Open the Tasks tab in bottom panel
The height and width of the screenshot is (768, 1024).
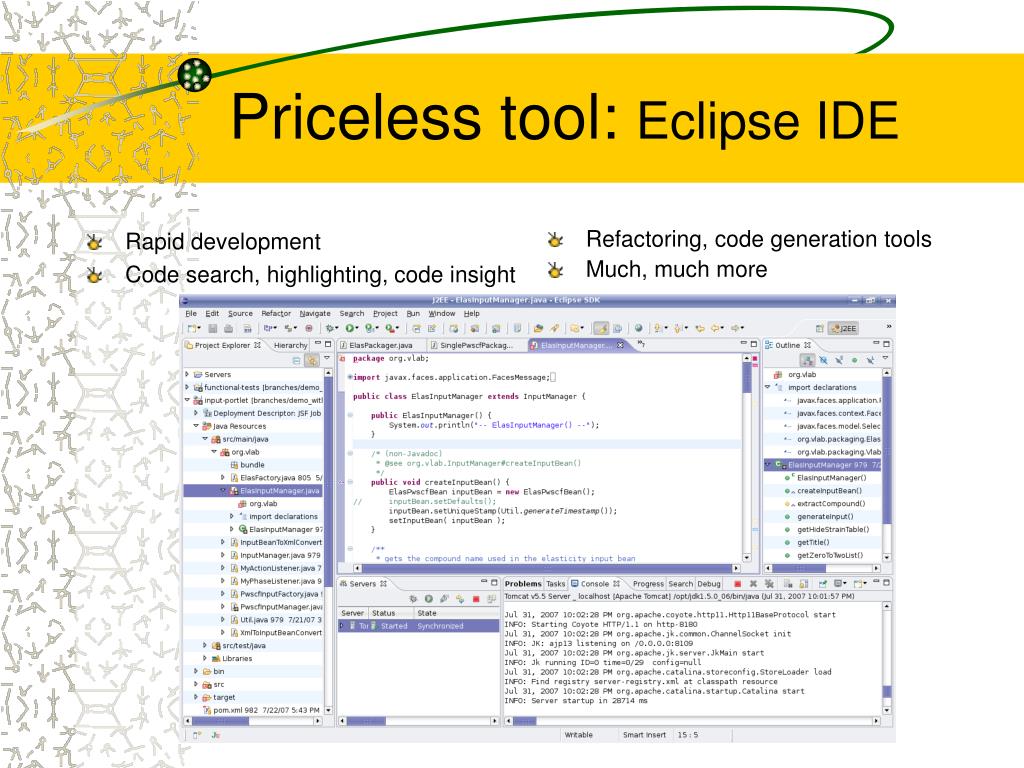pyautogui.click(x=556, y=584)
